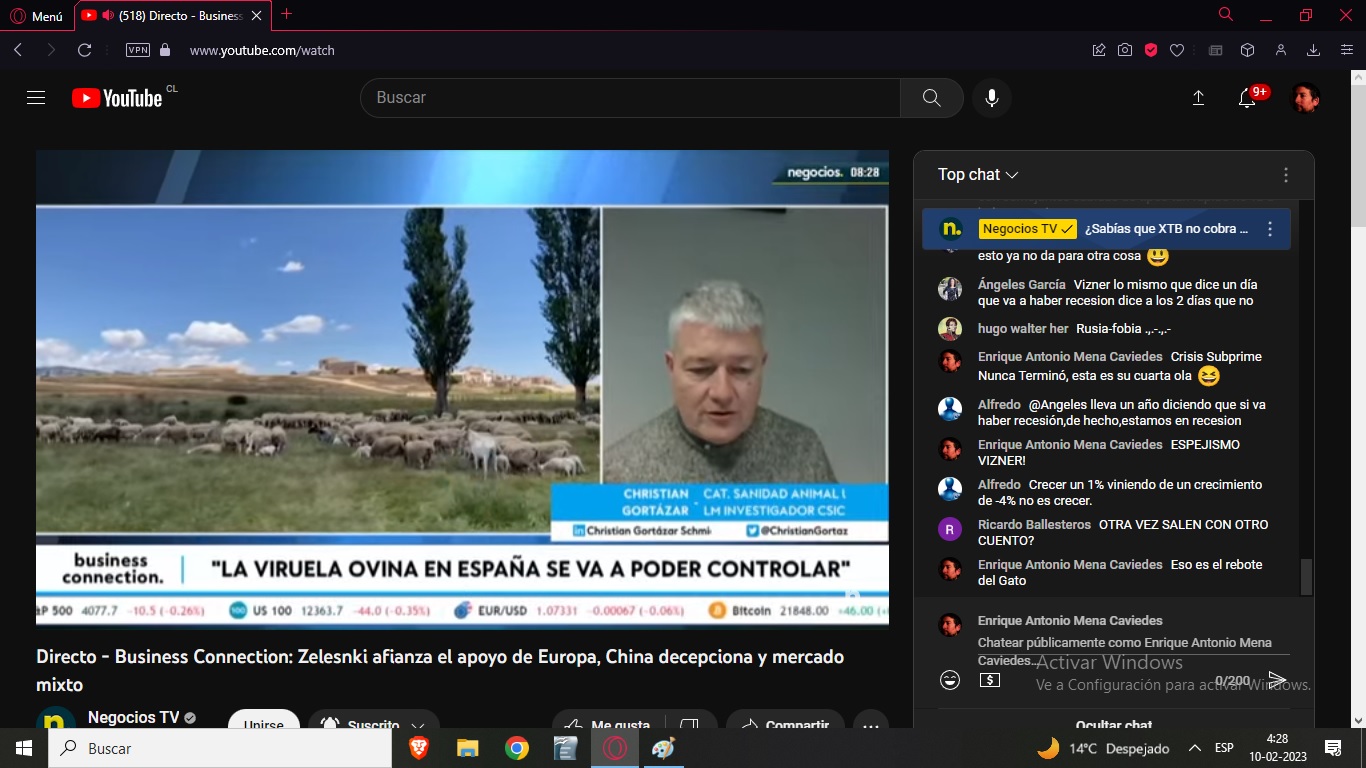Click the Me gusta like button
This screenshot has width=1366, height=768.
(609, 720)
